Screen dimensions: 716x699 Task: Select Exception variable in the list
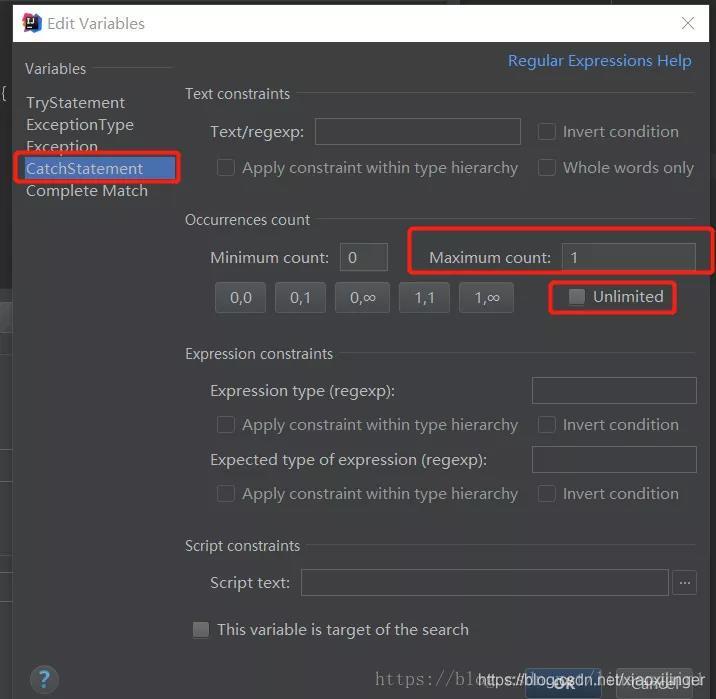point(62,146)
